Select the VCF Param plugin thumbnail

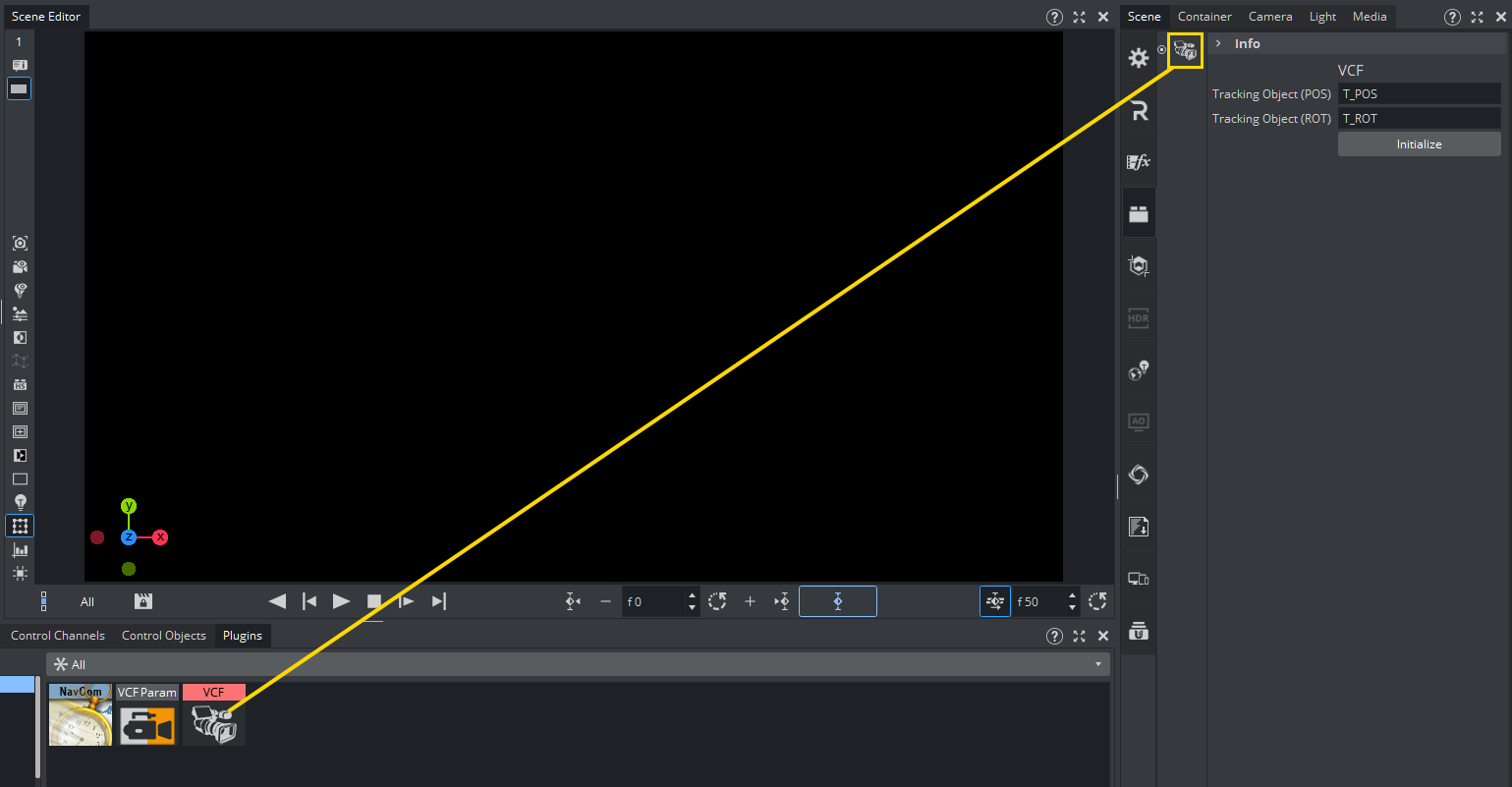pos(147,715)
